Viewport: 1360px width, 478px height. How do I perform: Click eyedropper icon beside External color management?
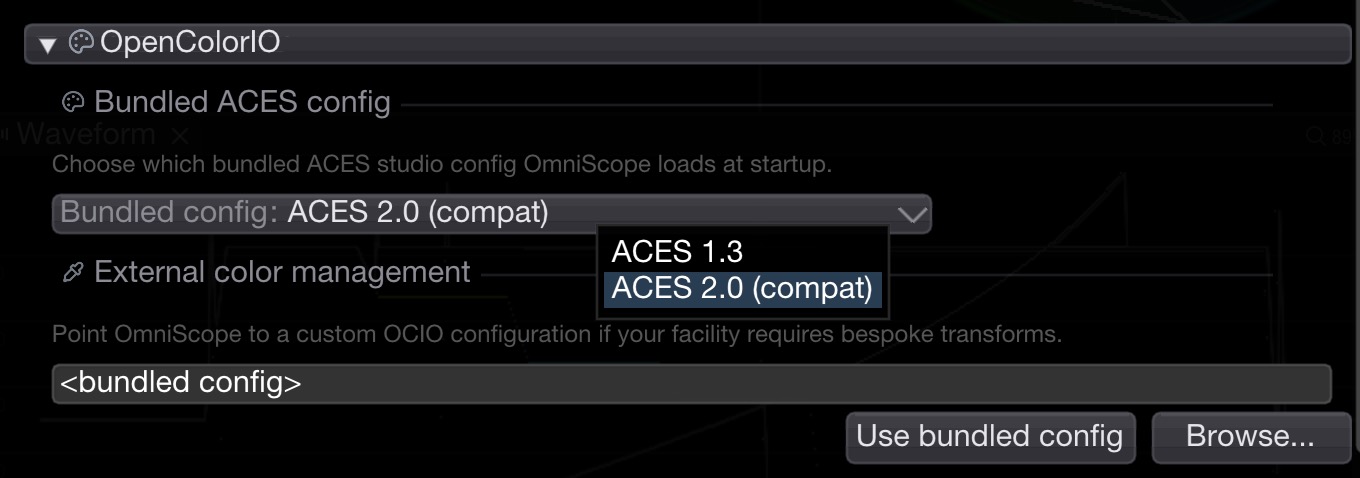tap(72, 272)
